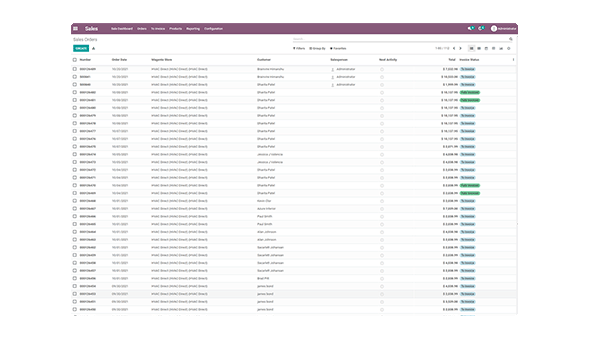The height and width of the screenshot is (360, 590).
Task: Sort by Next Activity column header
Action: point(388,60)
